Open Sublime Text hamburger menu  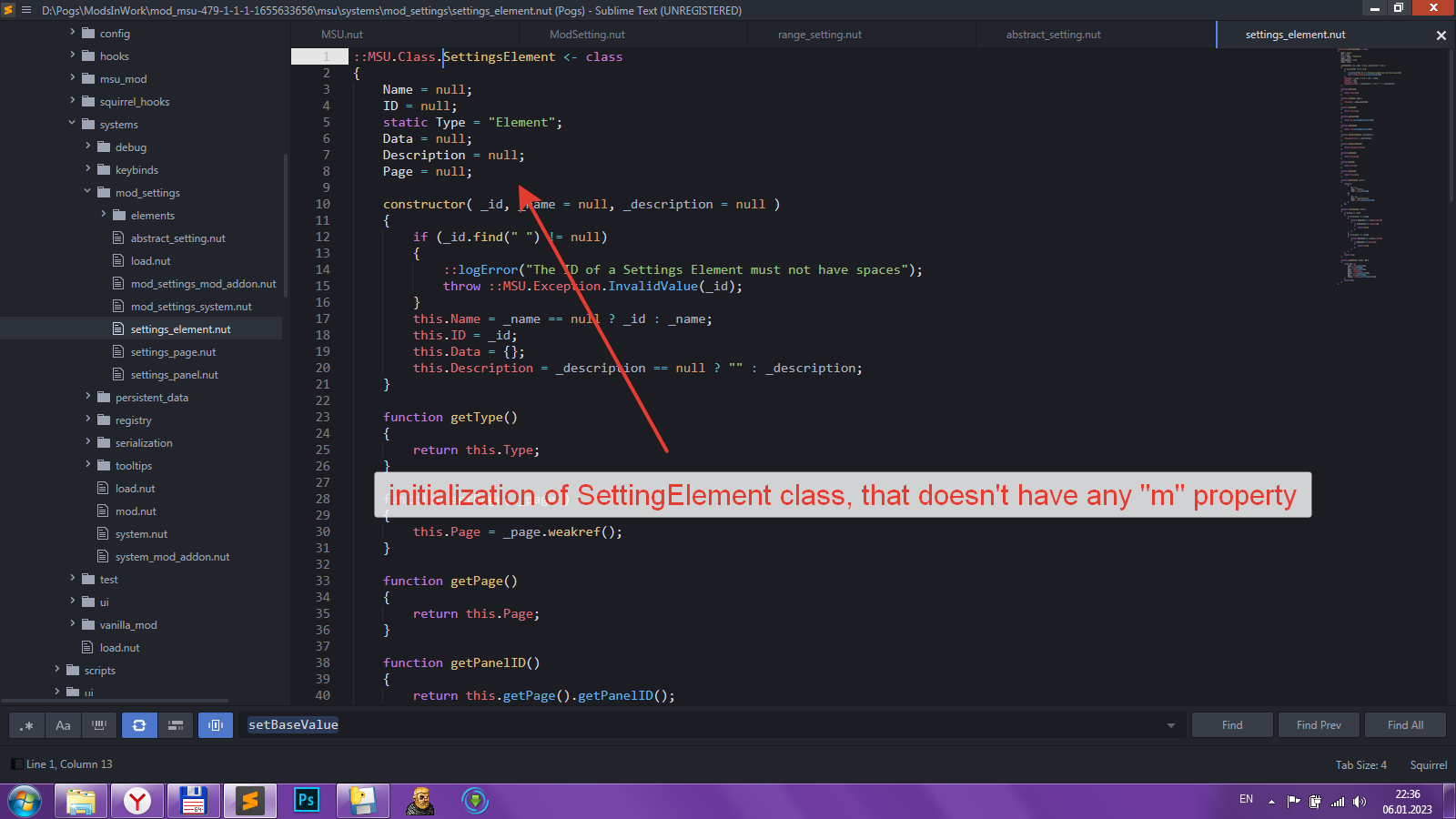click(x=25, y=10)
